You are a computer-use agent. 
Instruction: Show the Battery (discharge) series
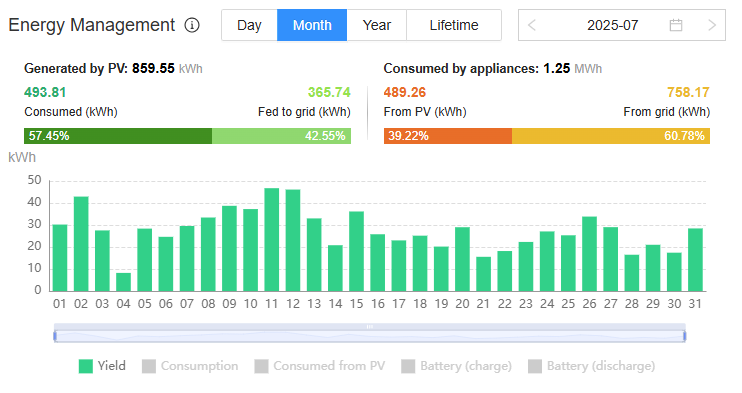(x=592, y=366)
